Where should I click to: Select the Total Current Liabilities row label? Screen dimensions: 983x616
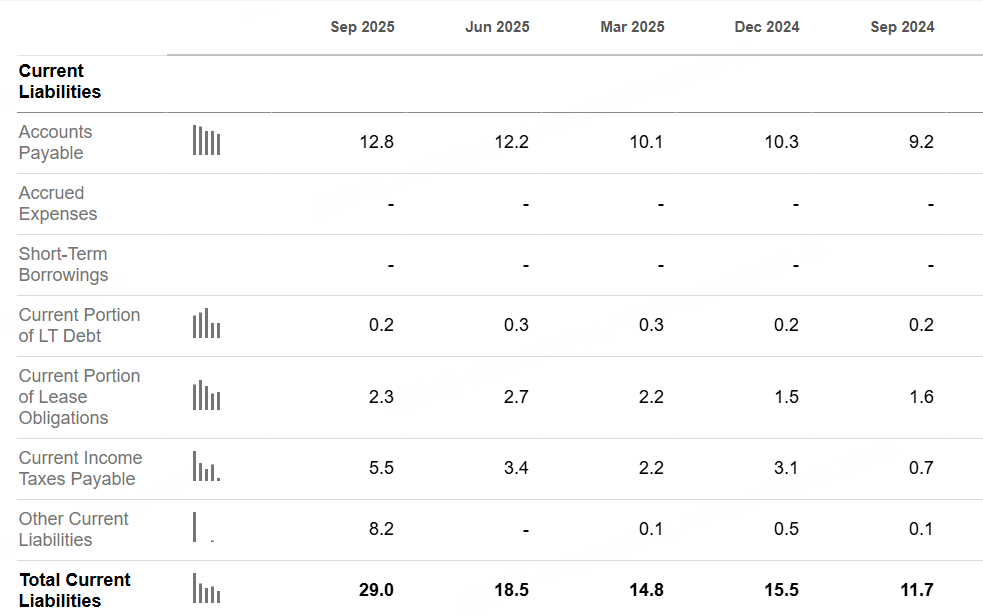(75, 590)
